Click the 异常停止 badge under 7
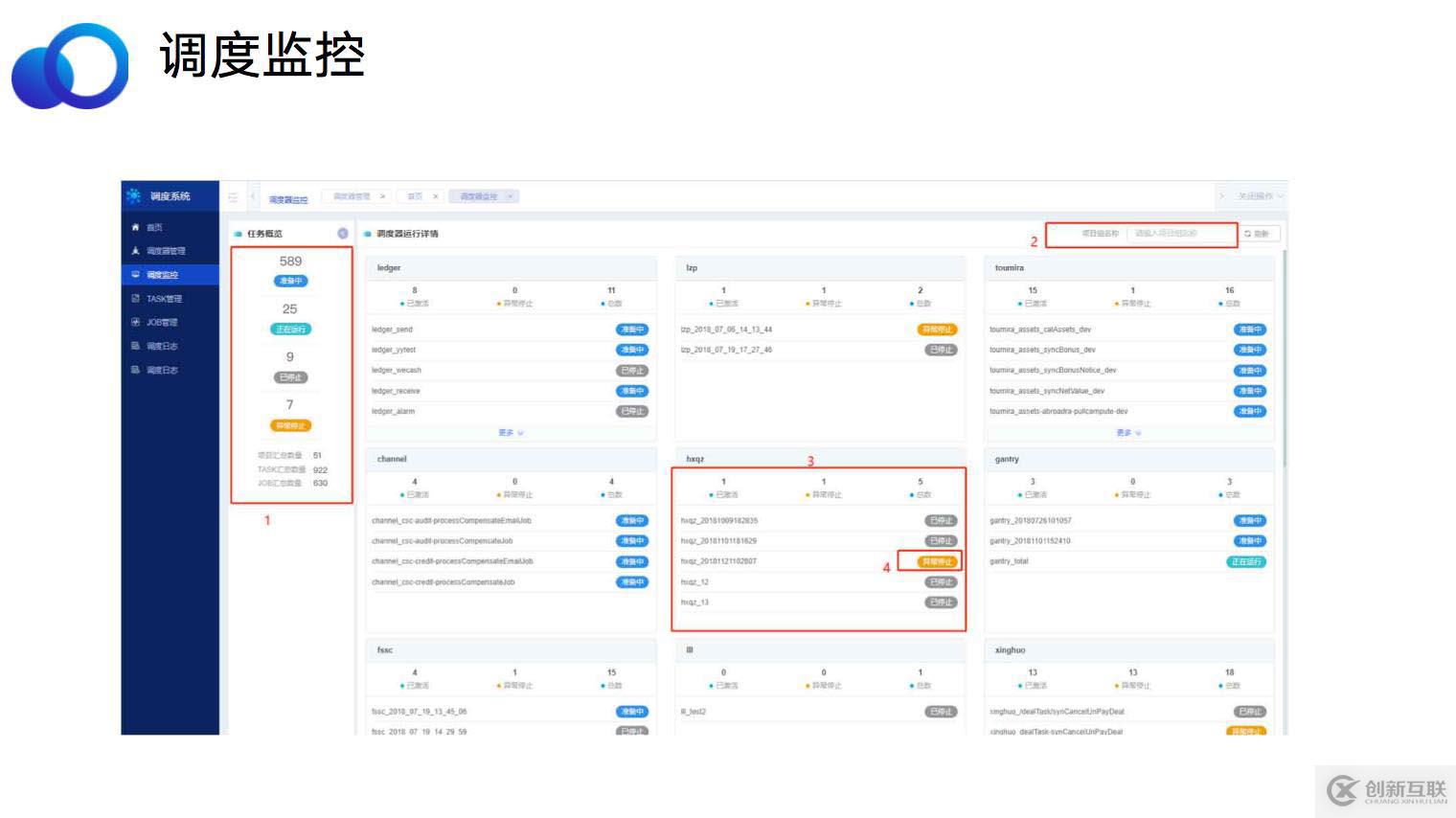Screen dimensions: 1456x818 pyautogui.click(x=290, y=425)
